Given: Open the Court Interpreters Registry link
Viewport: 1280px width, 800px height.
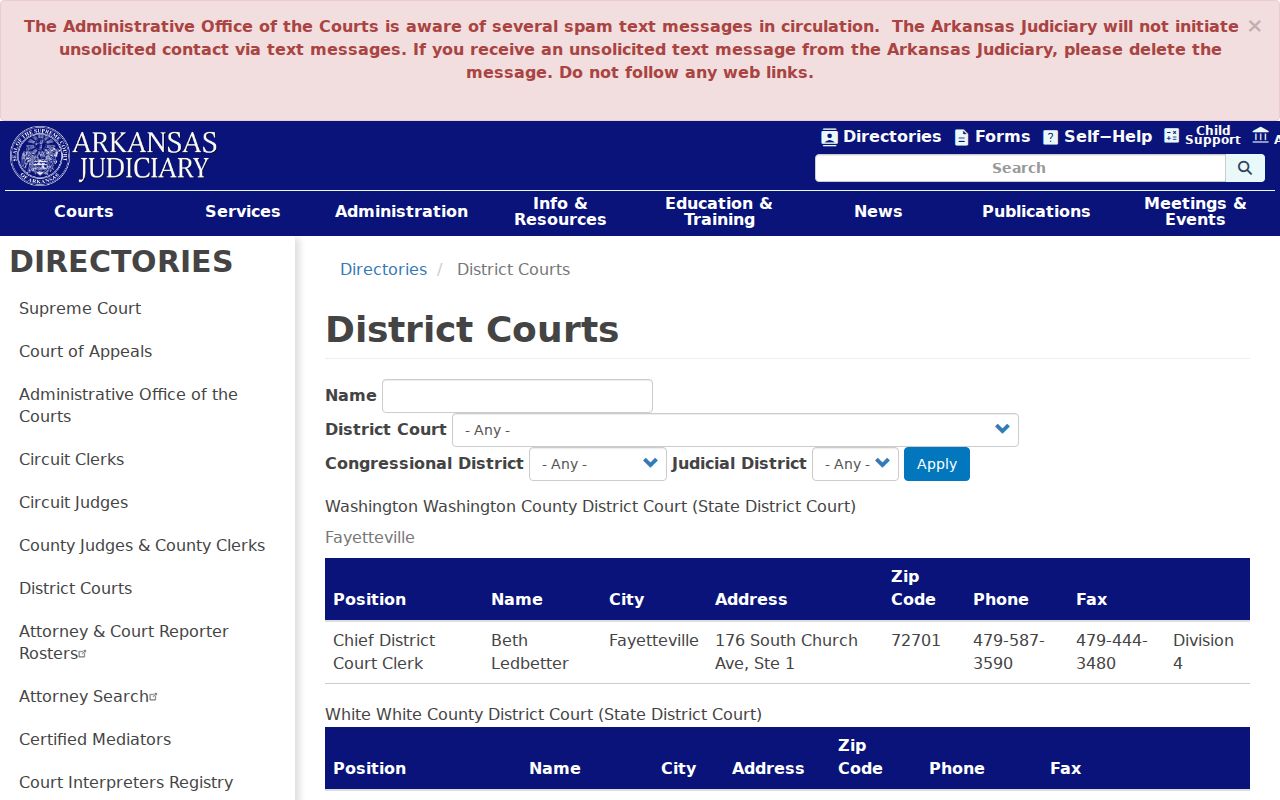Looking at the screenshot, I should [126, 782].
